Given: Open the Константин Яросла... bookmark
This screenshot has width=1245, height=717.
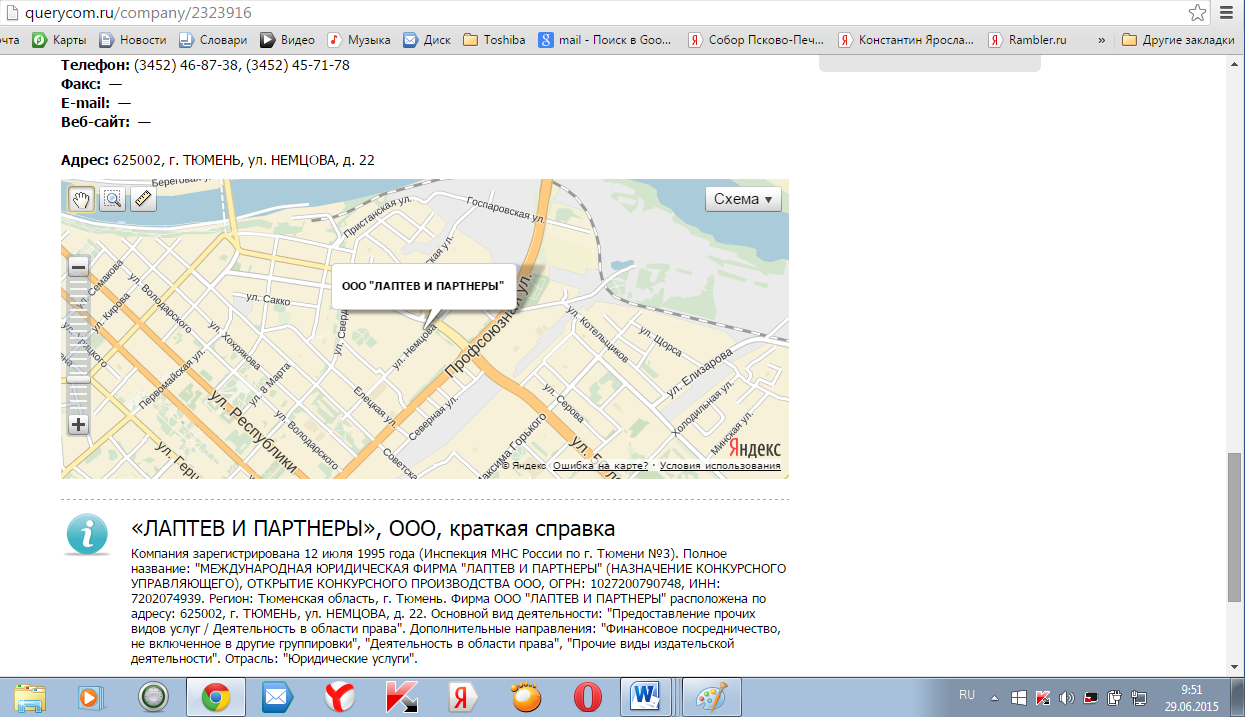Looking at the screenshot, I should pos(906,41).
